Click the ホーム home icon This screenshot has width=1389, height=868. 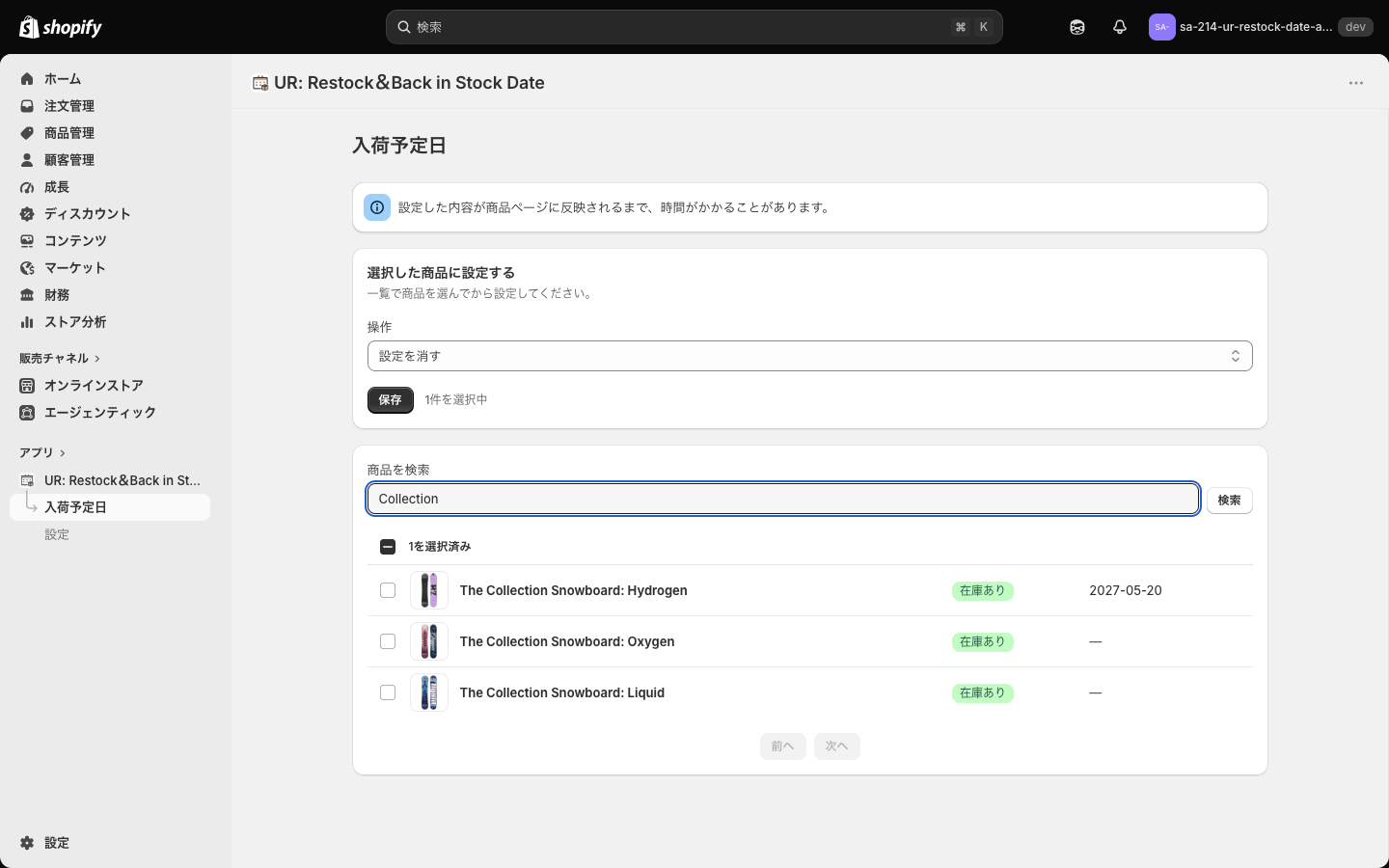27,79
